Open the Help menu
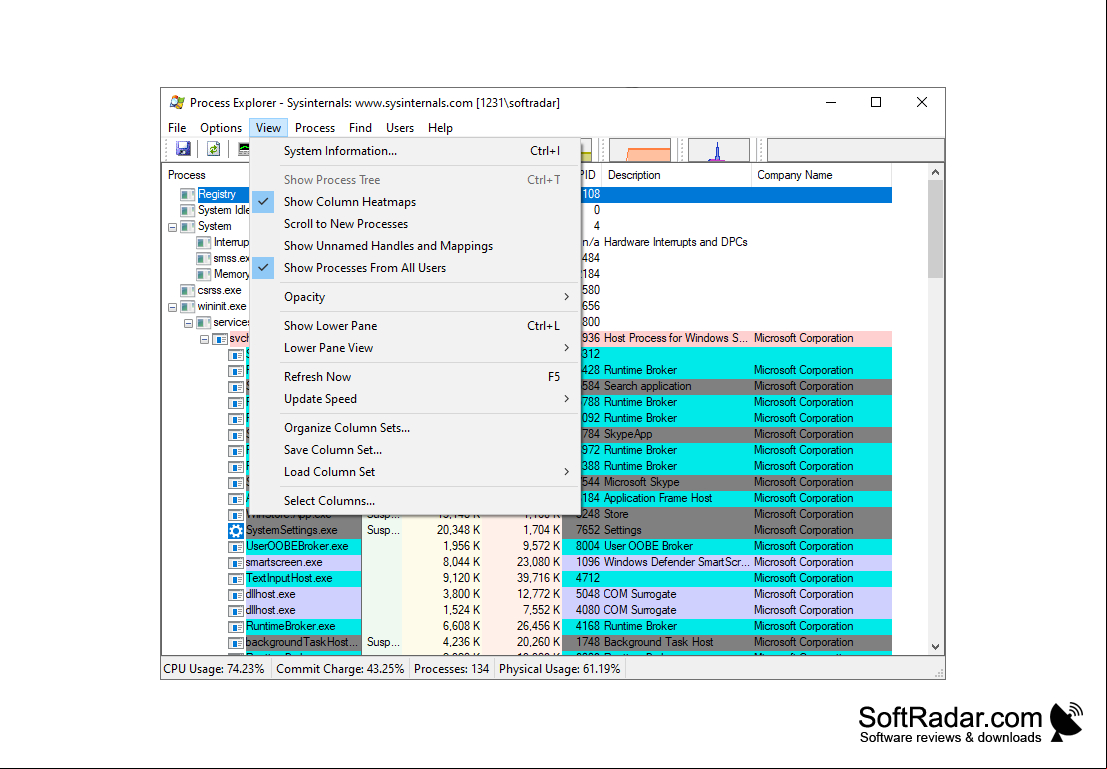The width and height of the screenshot is (1107, 769). tap(440, 128)
